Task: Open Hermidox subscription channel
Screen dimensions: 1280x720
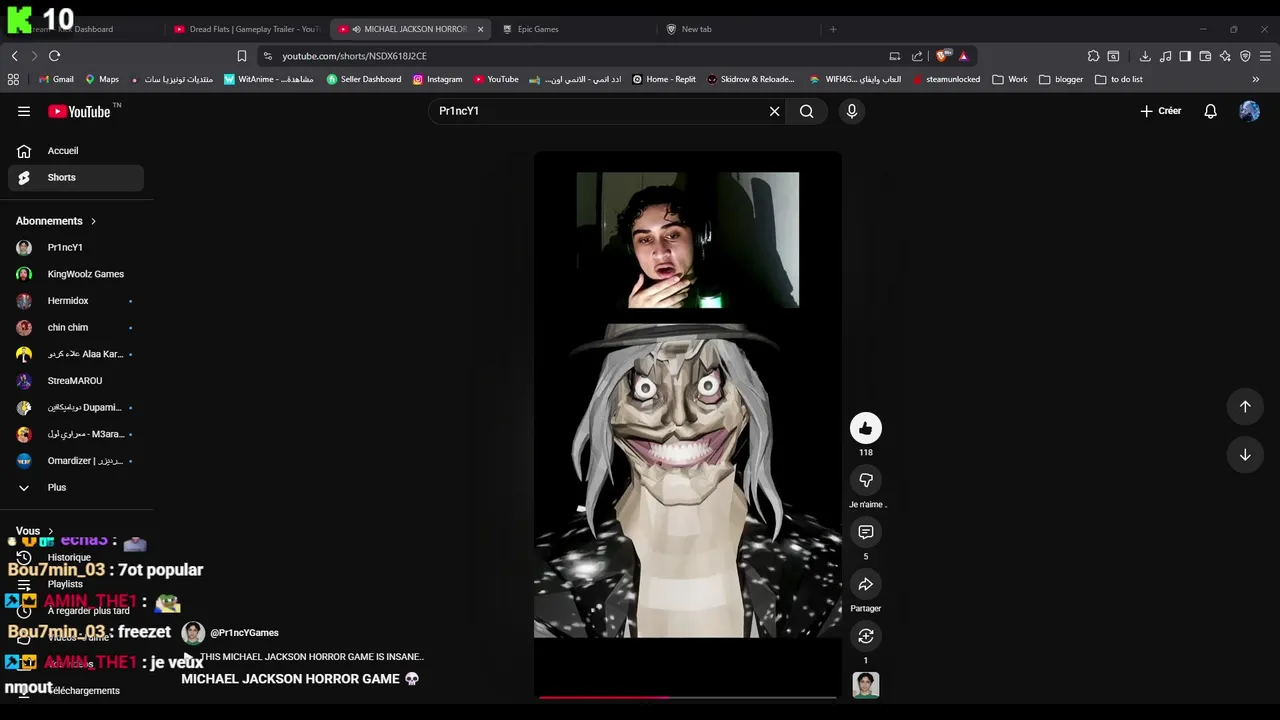Action: point(76,301)
